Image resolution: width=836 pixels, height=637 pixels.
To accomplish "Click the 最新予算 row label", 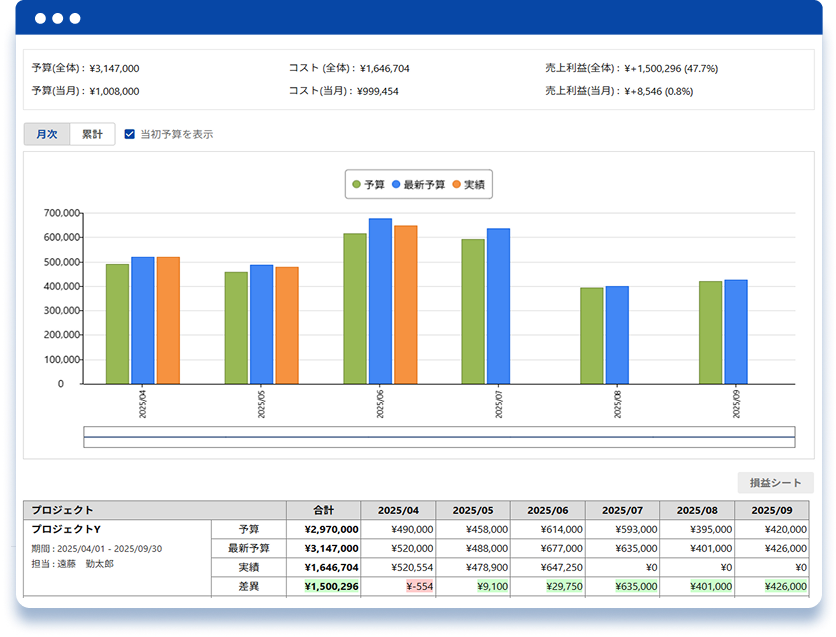I will coord(248,548).
